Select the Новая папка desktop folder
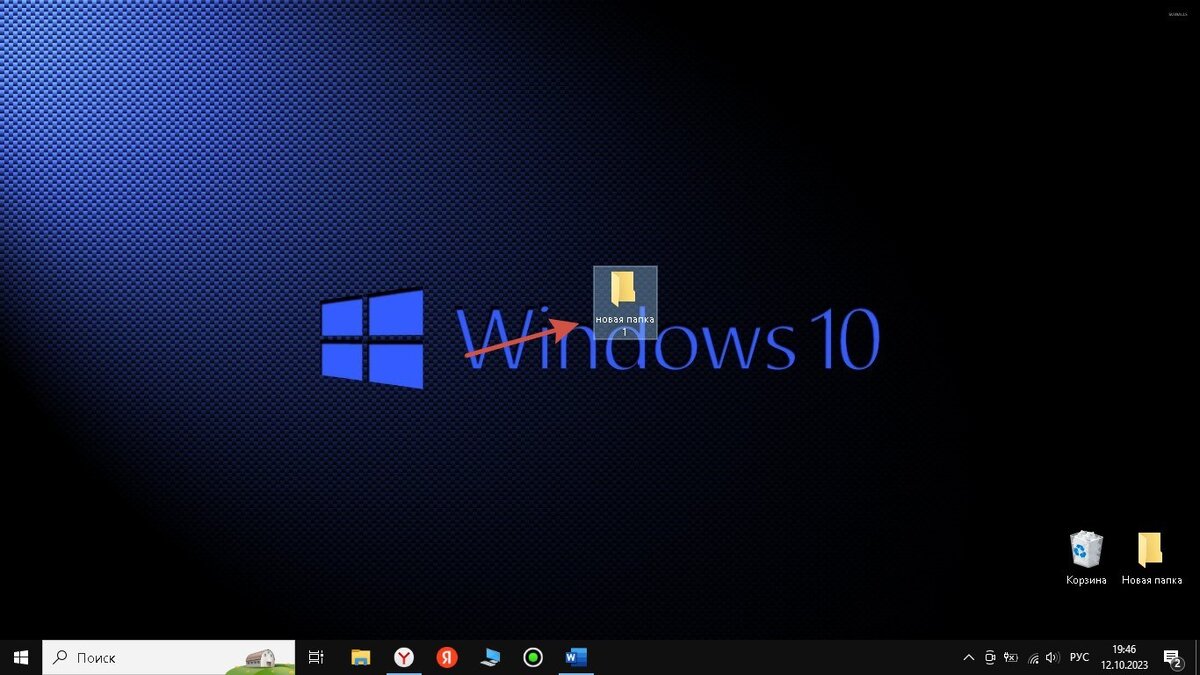Screen dimensions: 1200x675 click(x=1151, y=558)
